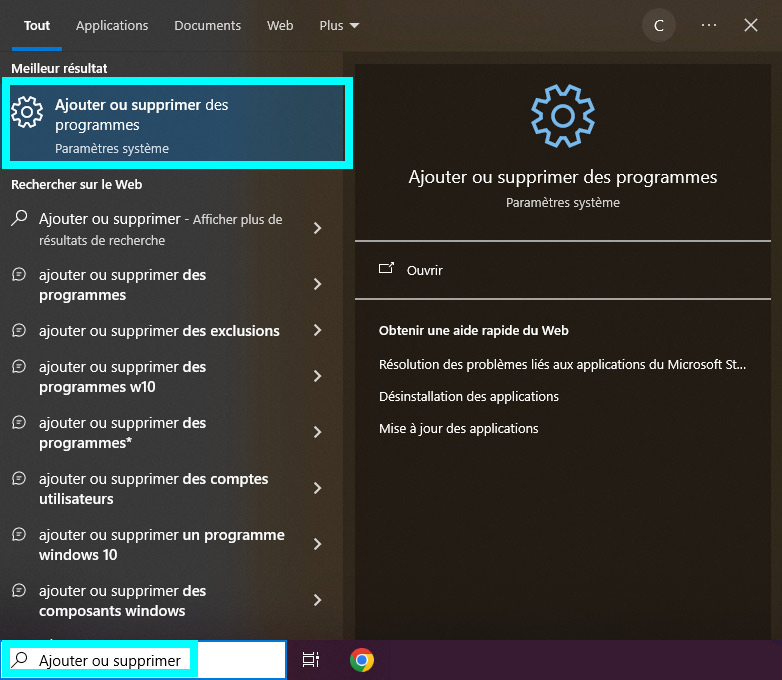
Task: Click the user account avatar C
Action: point(658,26)
